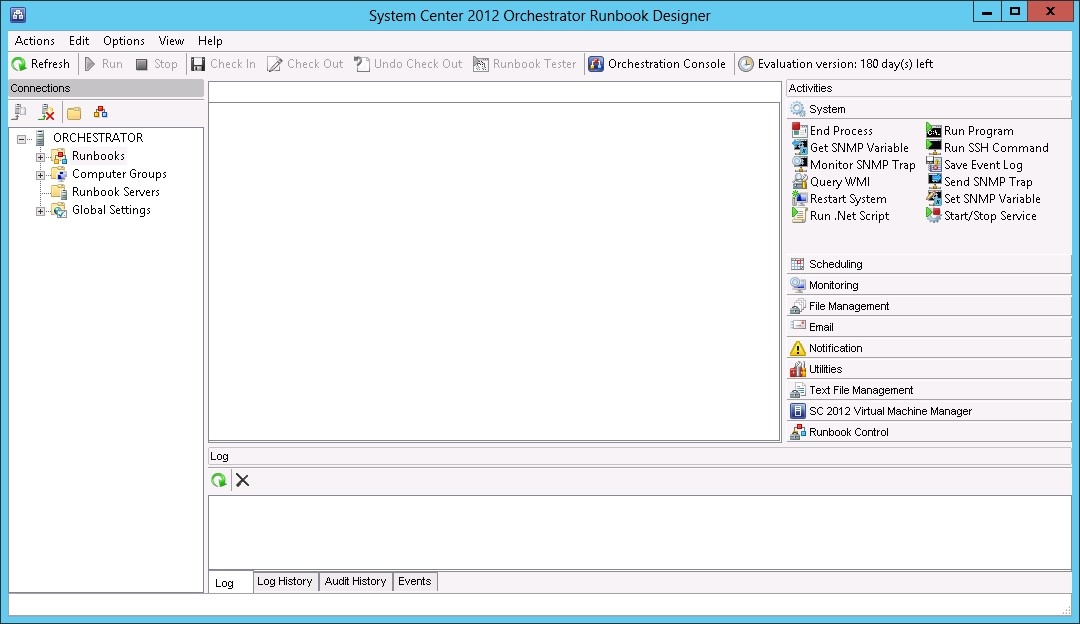This screenshot has height=624, width=1080.
Task: Click Check Out on the toolbar
Action: click(305, 64)
